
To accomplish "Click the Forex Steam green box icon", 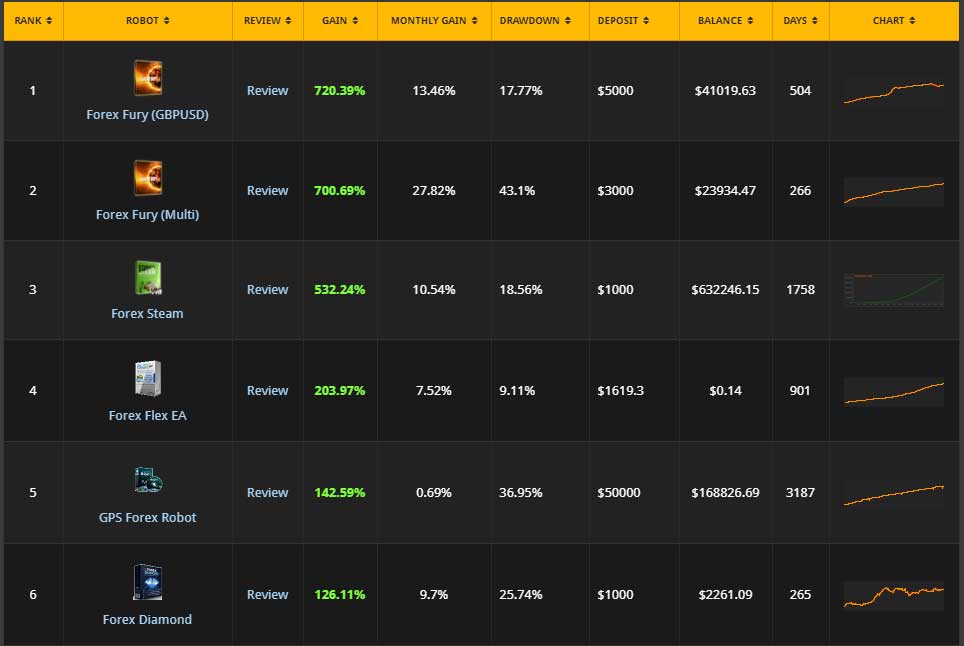I will (148, 278).
